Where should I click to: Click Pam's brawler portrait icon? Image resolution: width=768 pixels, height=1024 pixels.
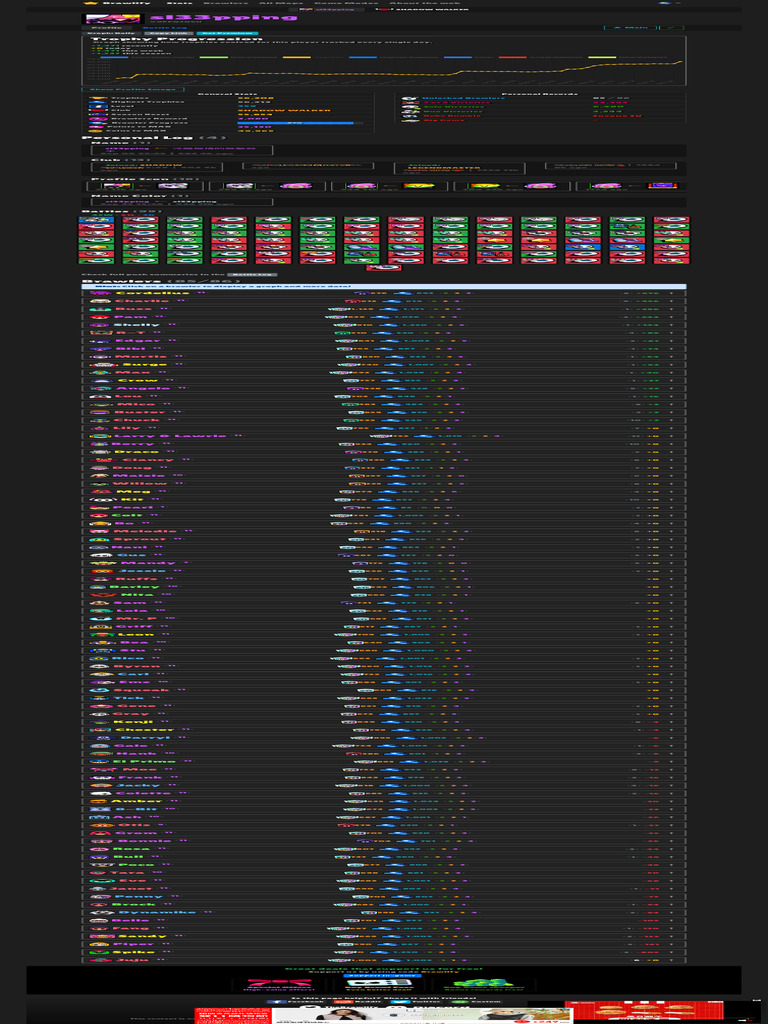pyautogui.click(x=98, y=317)
